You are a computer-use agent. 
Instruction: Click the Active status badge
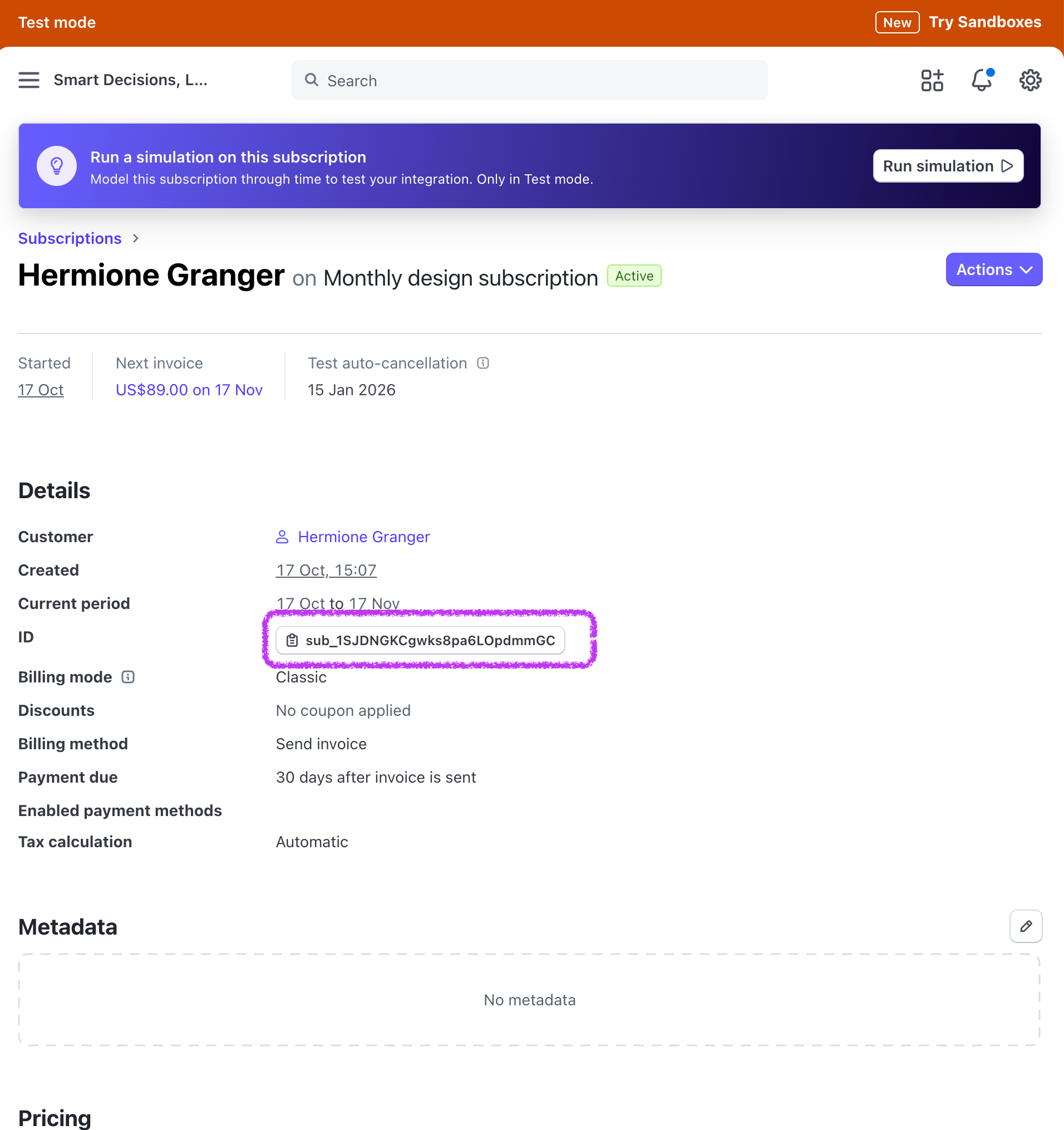634,276
